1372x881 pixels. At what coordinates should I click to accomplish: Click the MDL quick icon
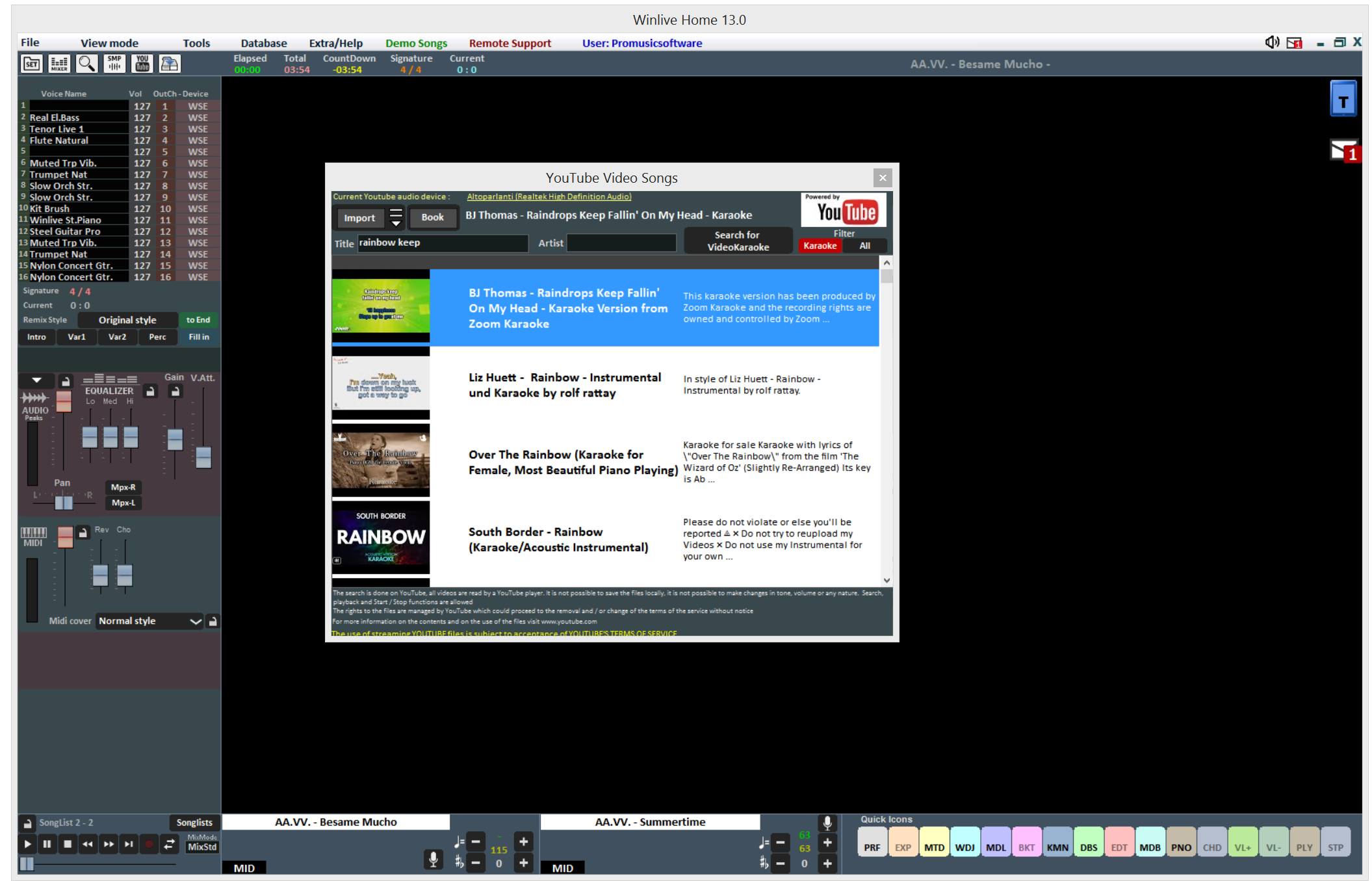tap(996, 843)
